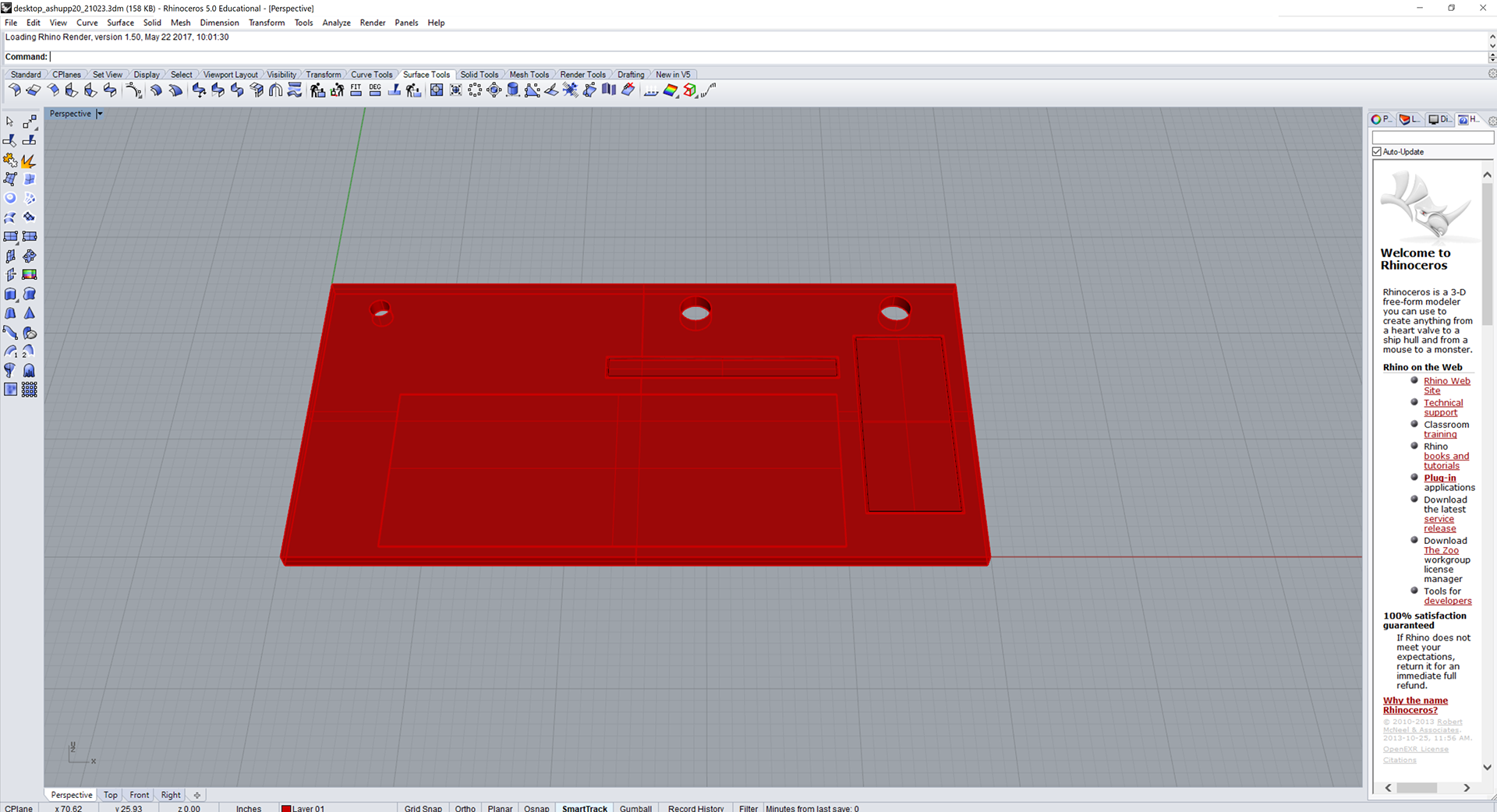1497x812 pixels.
Task: Click the wavy surface stack toolbar icon
Action: point(295,90)
